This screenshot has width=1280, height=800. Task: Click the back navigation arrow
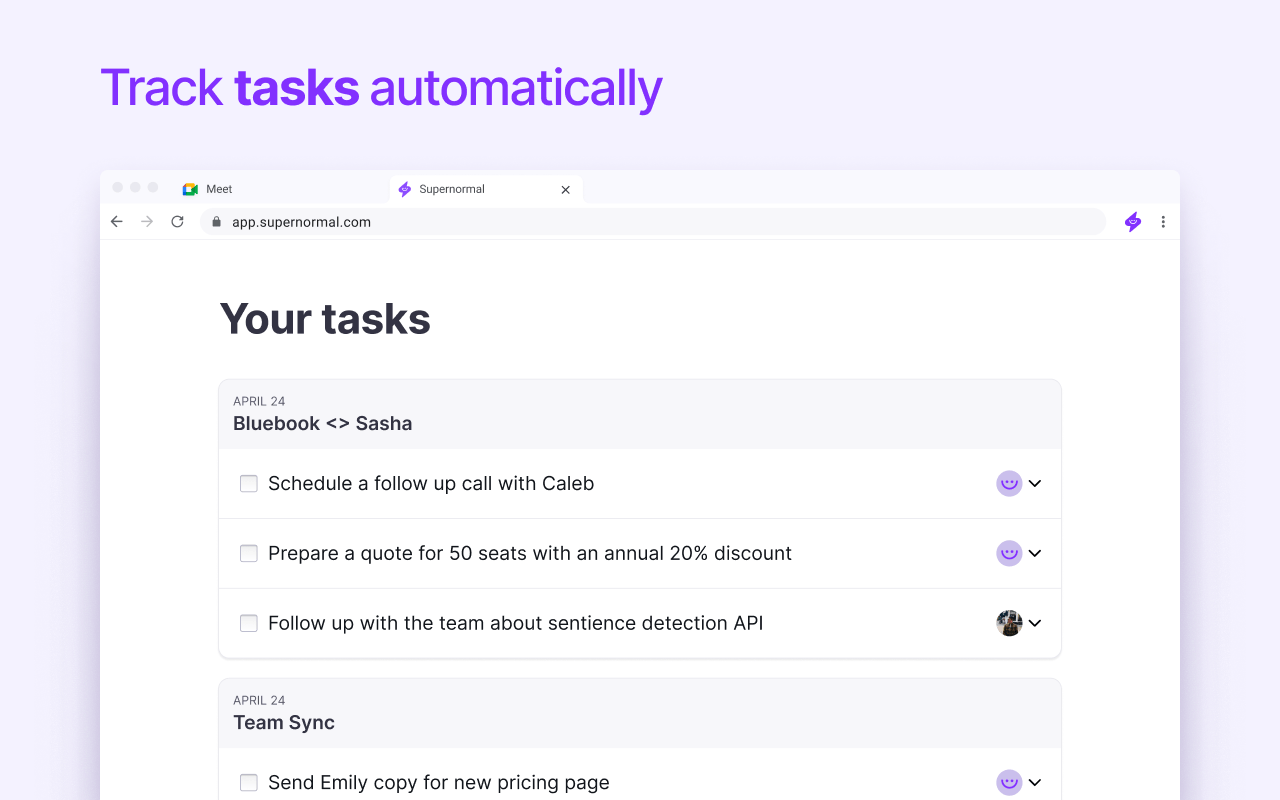(x=116, y=221)
